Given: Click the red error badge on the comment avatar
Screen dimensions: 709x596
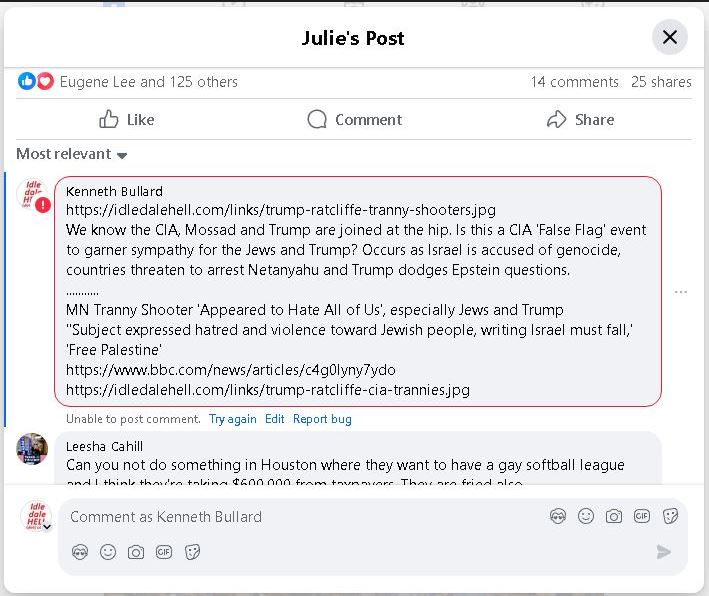Looking at the screenshot, I should 43,204.
